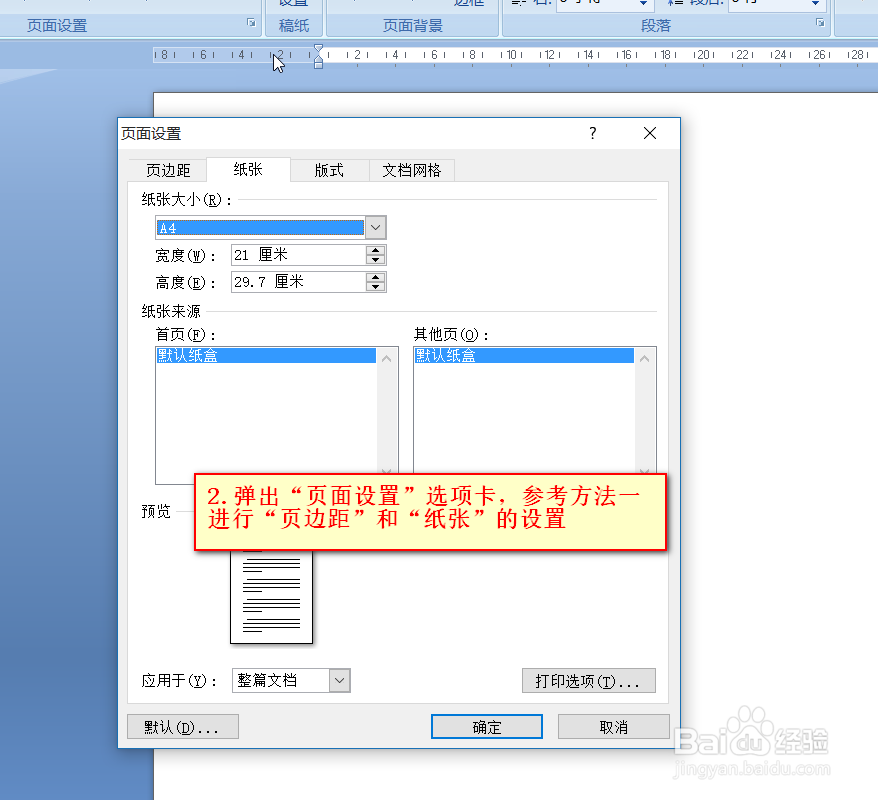The width and height of the screenshot is (878, 800).
Task: Open the 段落 group dialog launcher icon
Action: [x=822, y=23]
